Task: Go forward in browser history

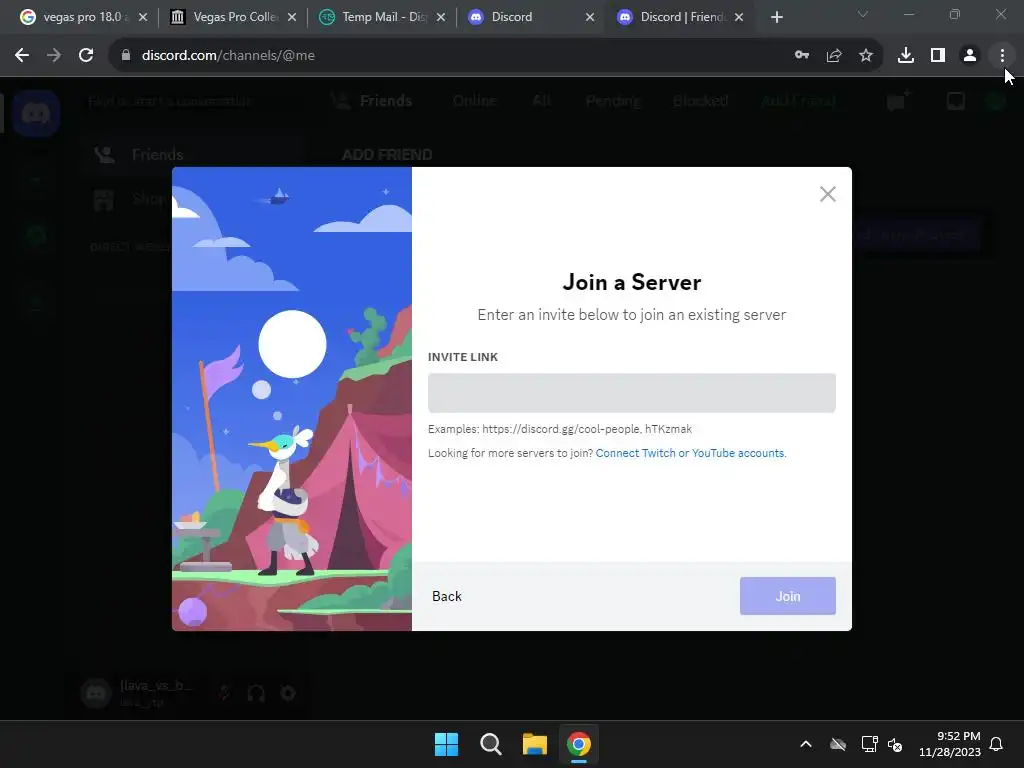Action: tap(54, 56)
